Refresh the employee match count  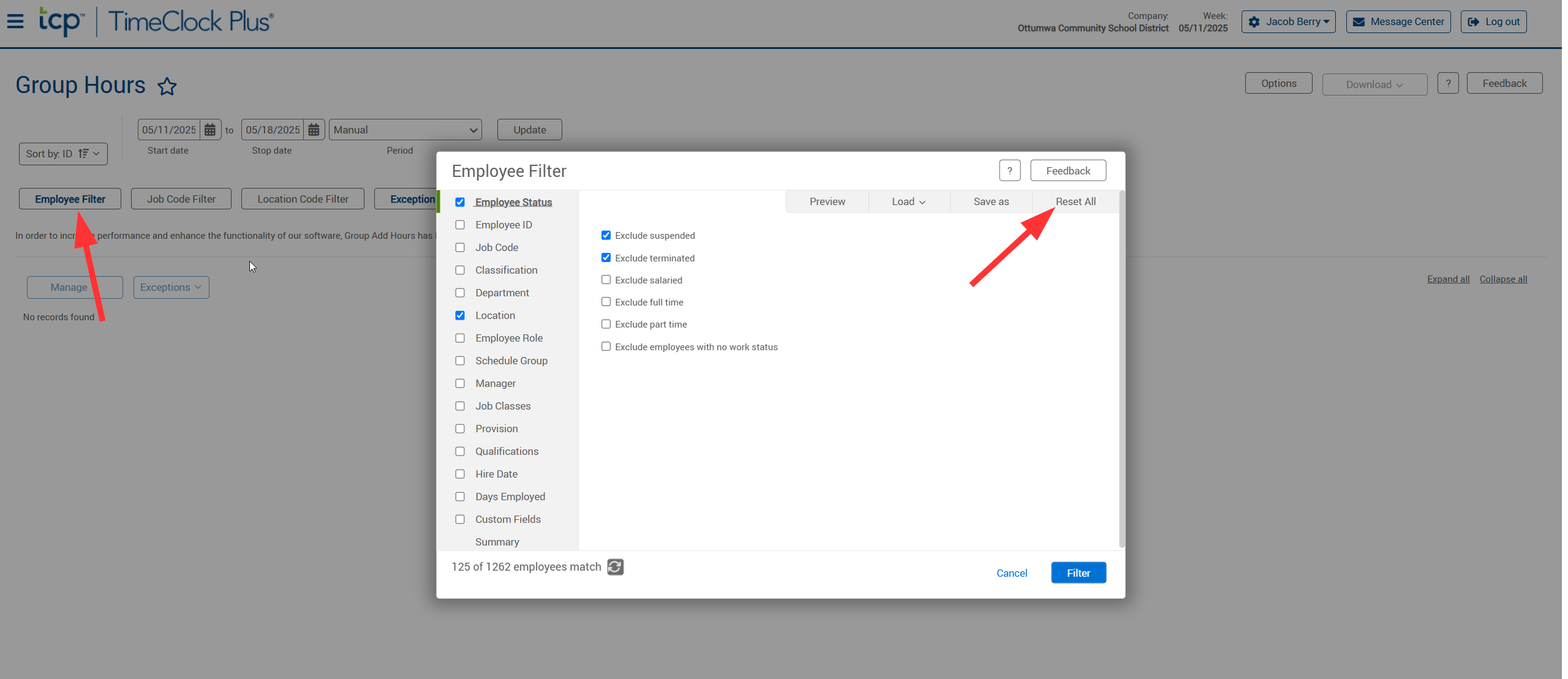tap(615, 567)
